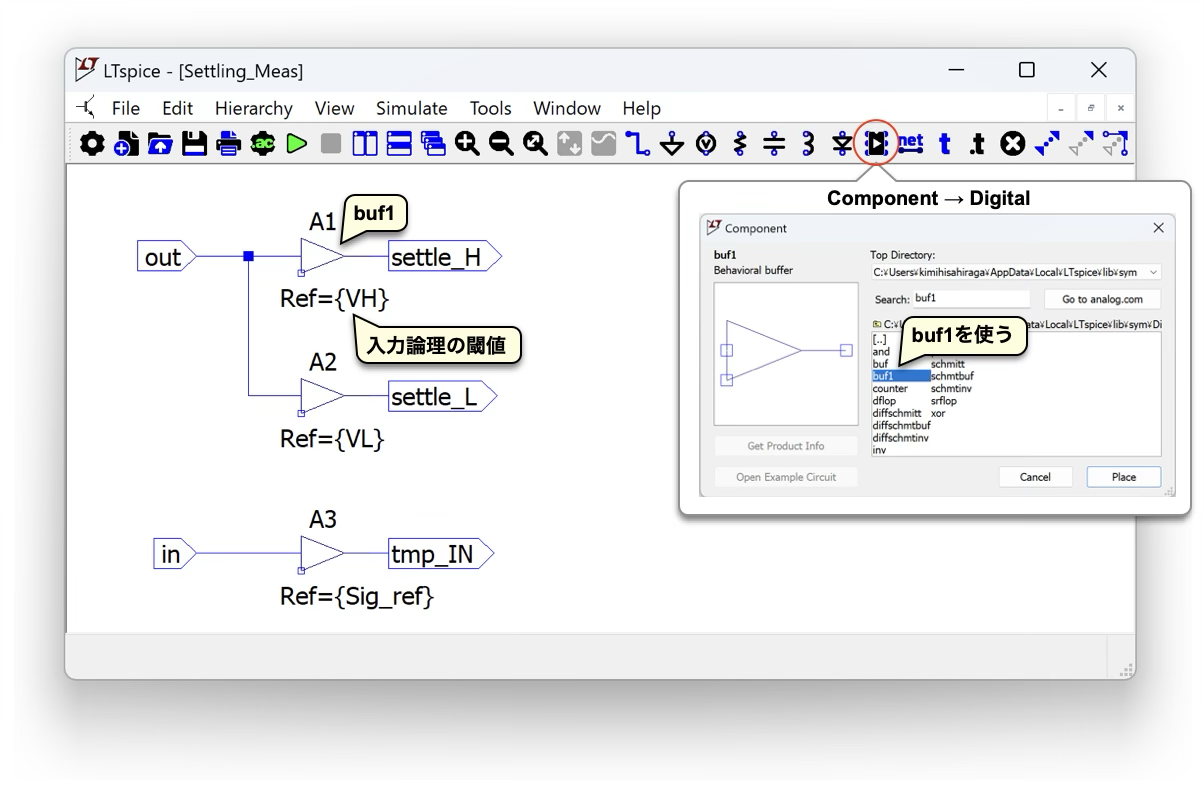
Task: Select the Text comment tool
Action: (944, 144)
